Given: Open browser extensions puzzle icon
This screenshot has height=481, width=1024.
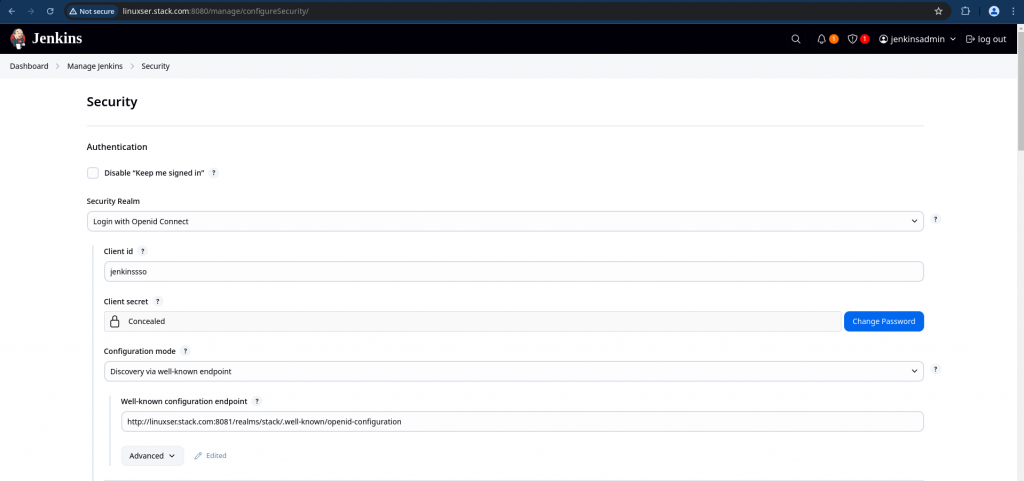Looking at the screenshot, I should click(x=965, y=11).
